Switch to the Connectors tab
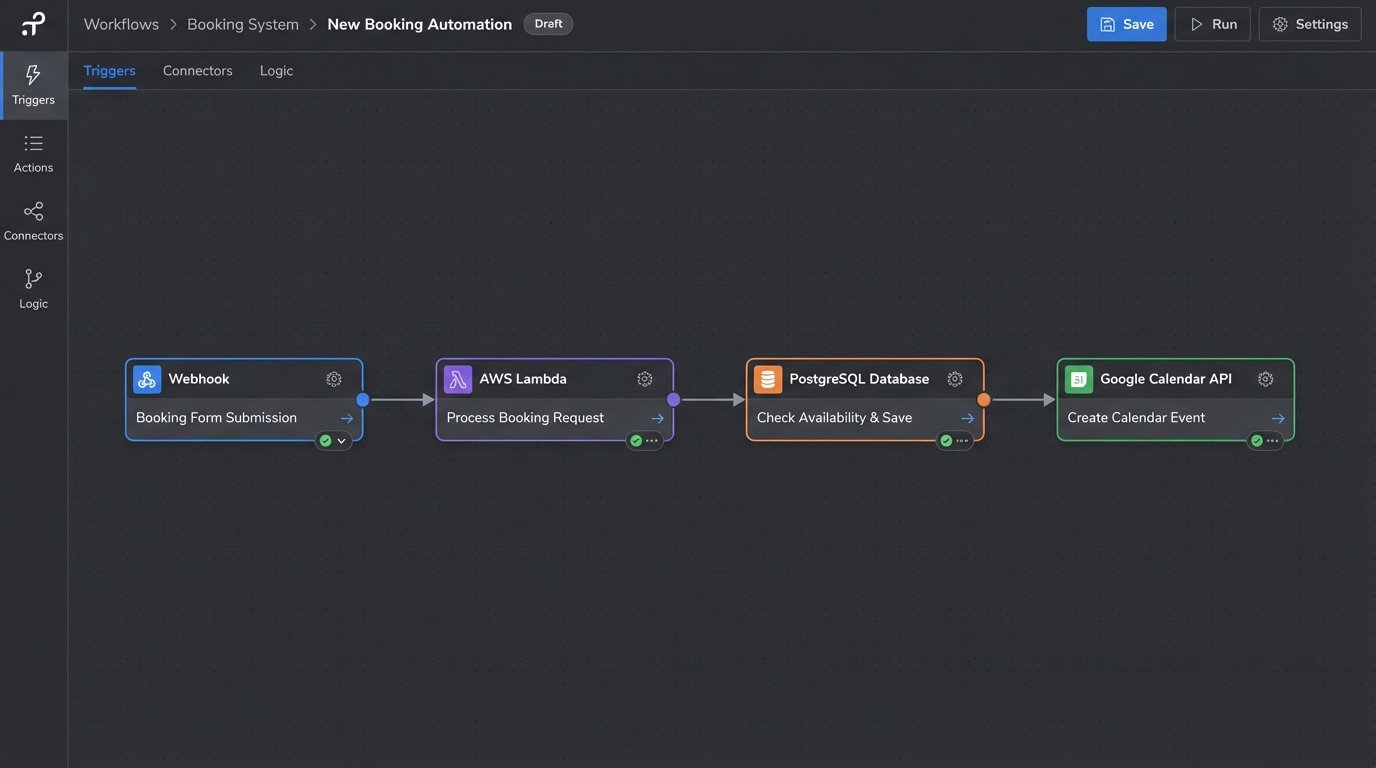This screenshot has width=1376, height=768. 197,70
